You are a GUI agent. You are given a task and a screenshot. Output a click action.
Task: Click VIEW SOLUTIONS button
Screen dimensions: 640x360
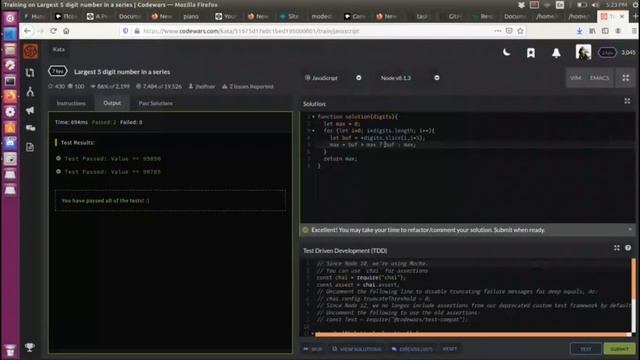[x=357, y=349]
